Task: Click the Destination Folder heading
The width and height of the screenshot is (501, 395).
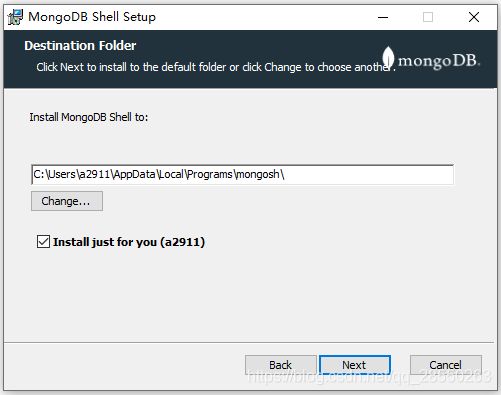Action: 80,46
